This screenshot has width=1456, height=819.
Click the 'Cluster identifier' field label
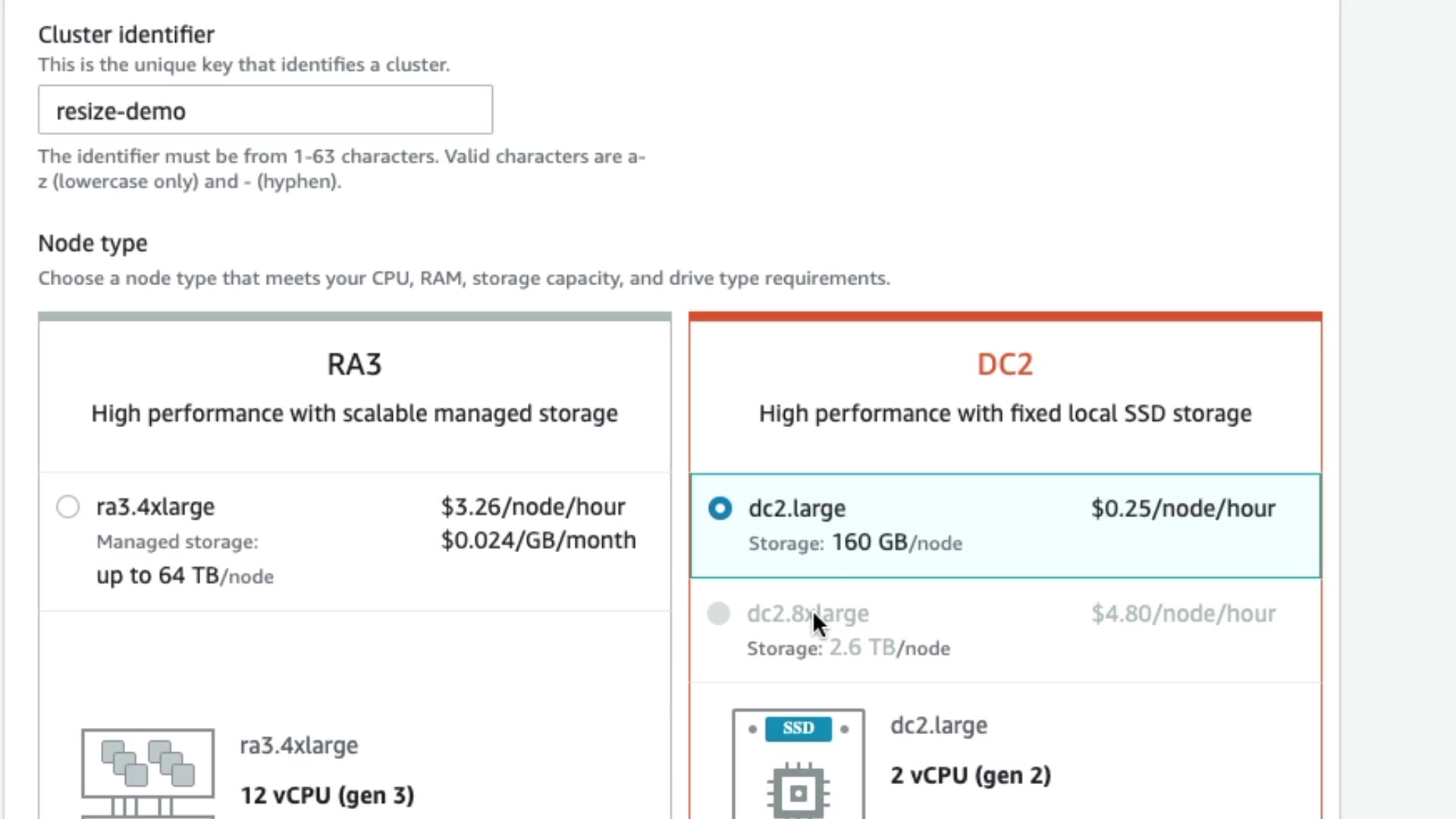point(126,35)
